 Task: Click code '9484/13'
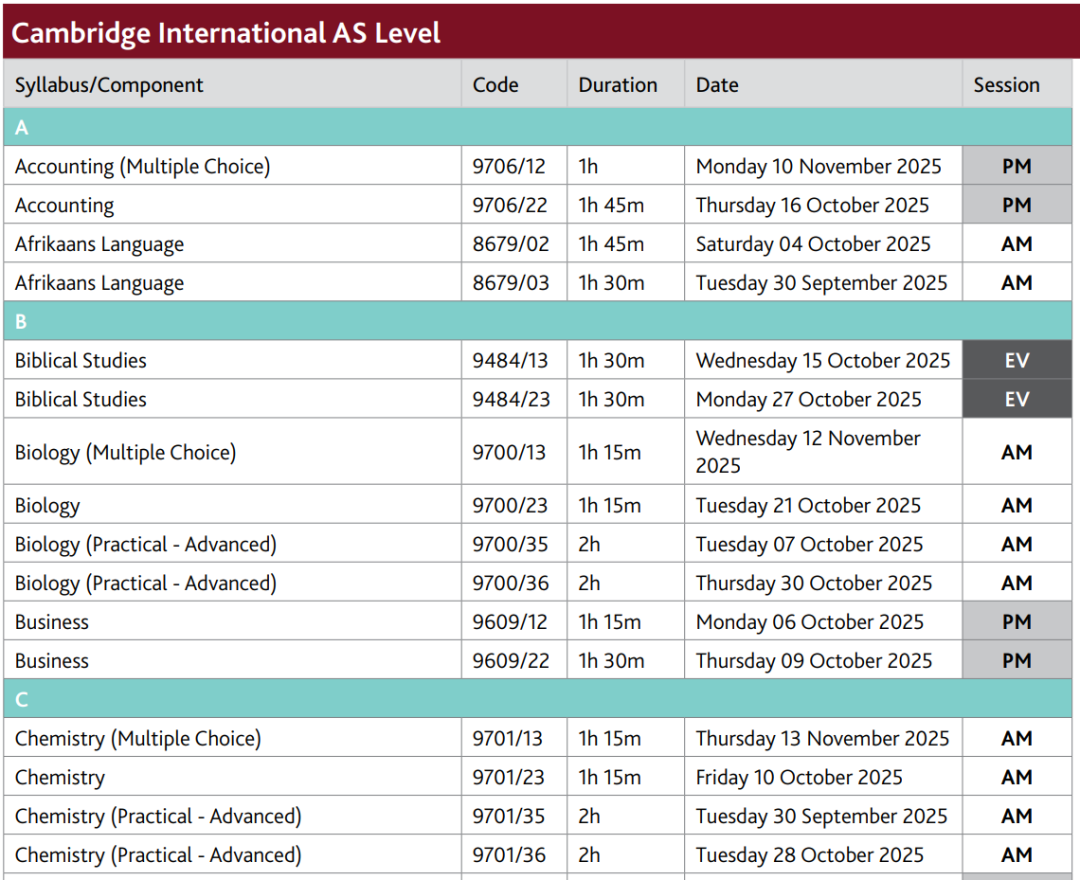(510, 360)
